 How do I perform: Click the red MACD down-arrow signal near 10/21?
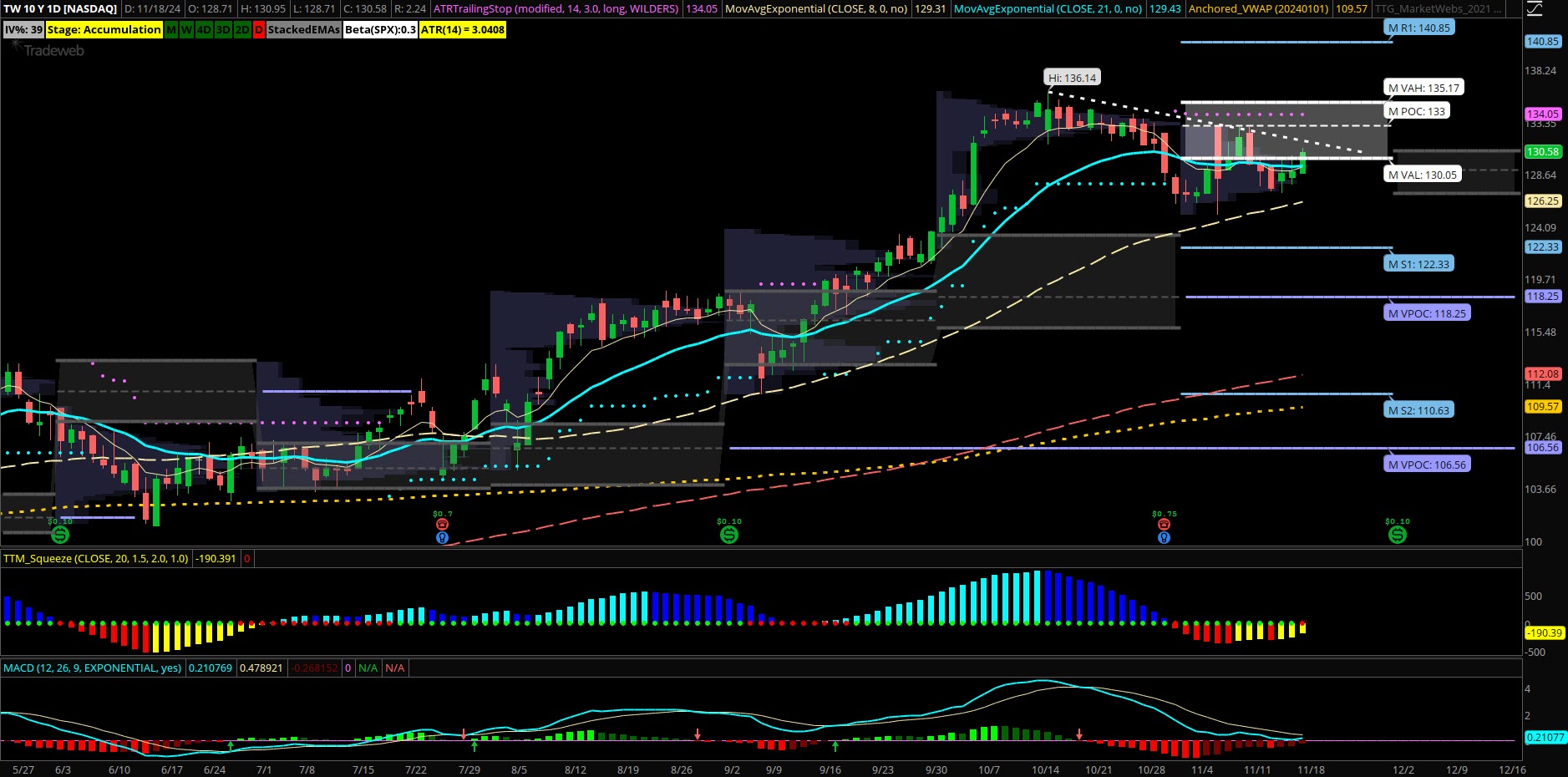1079,734
